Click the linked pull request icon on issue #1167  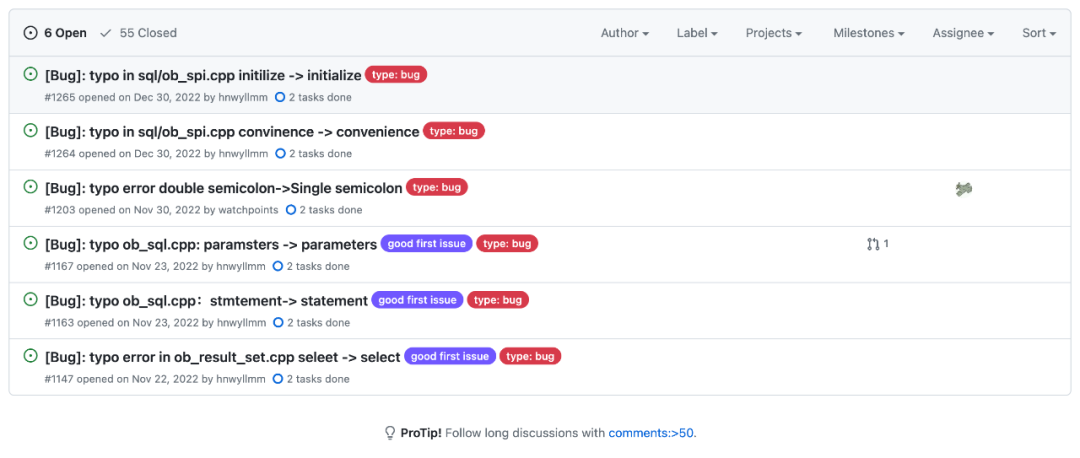[873, 244]
